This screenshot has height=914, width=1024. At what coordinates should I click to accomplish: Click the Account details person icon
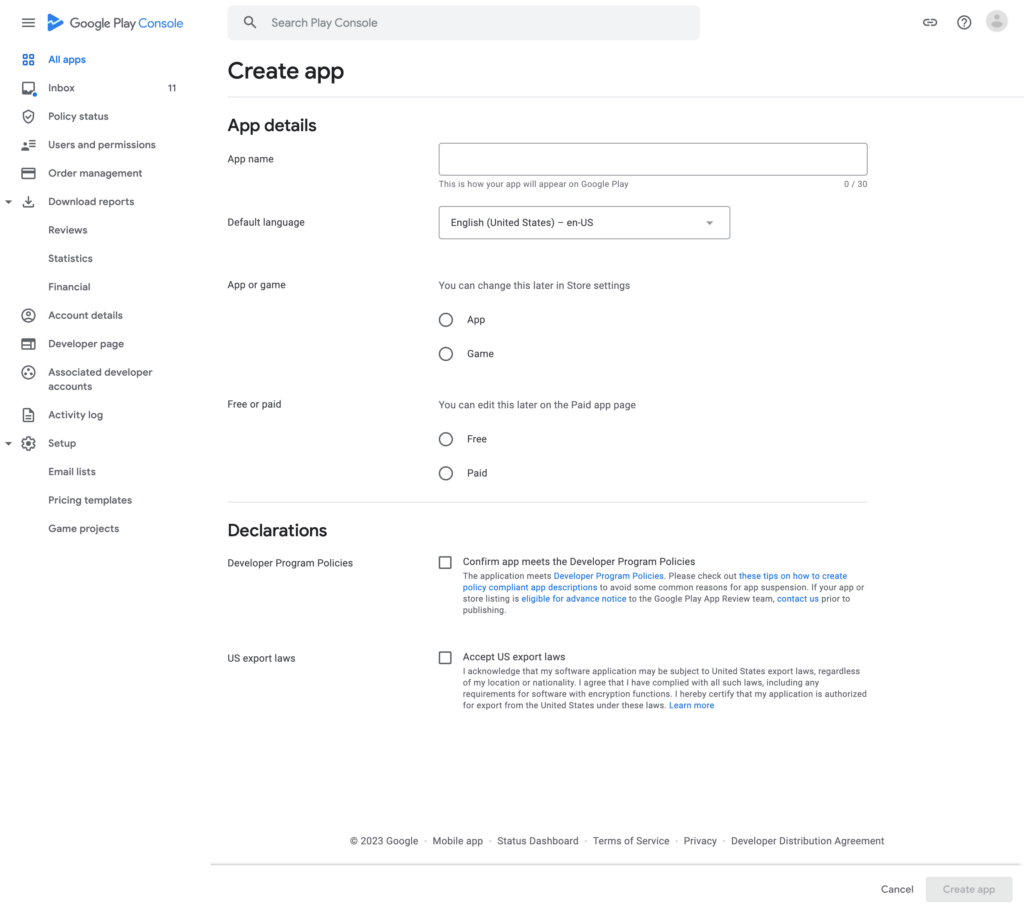click(x=28, y=315)
